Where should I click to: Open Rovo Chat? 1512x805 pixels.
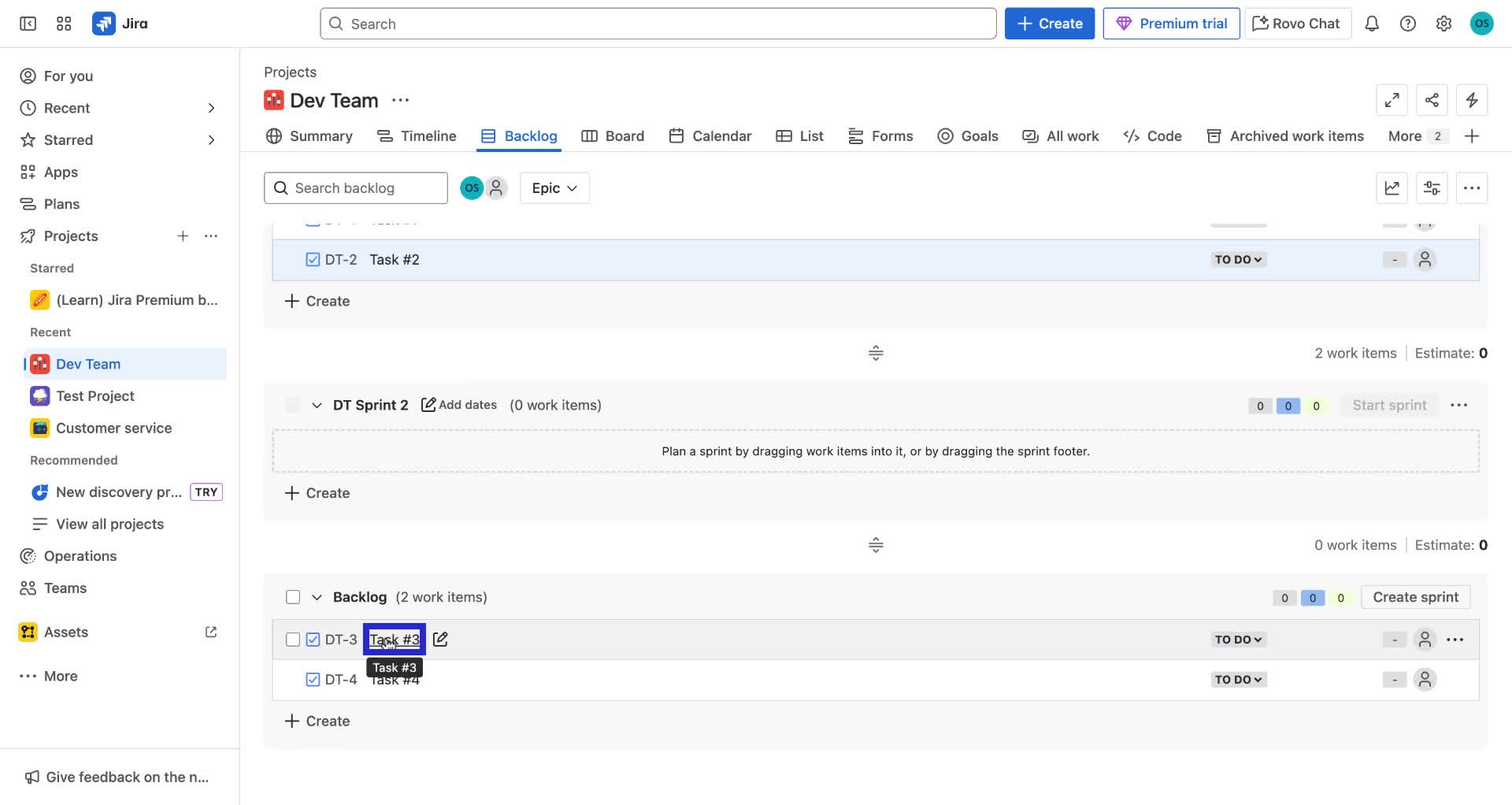1296,24
